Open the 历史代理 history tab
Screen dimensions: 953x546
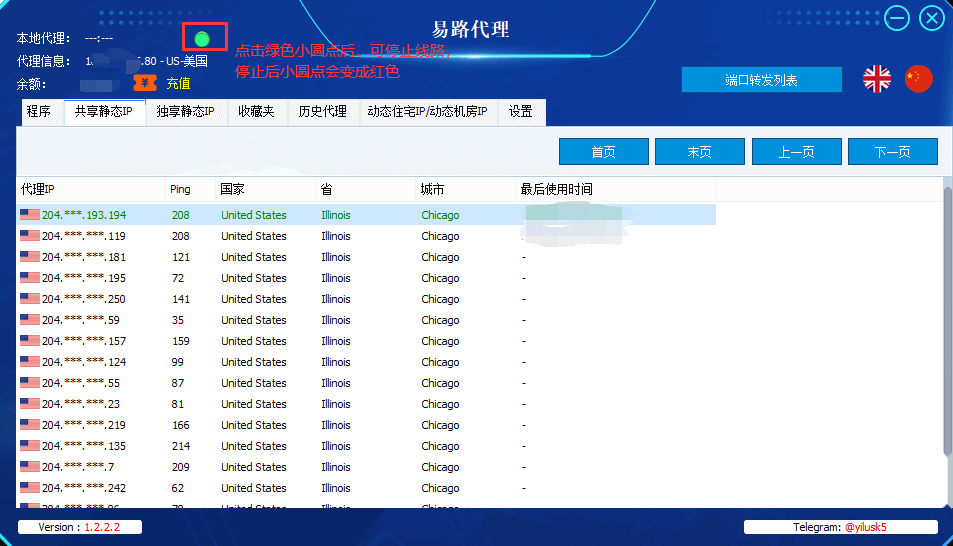323,112
